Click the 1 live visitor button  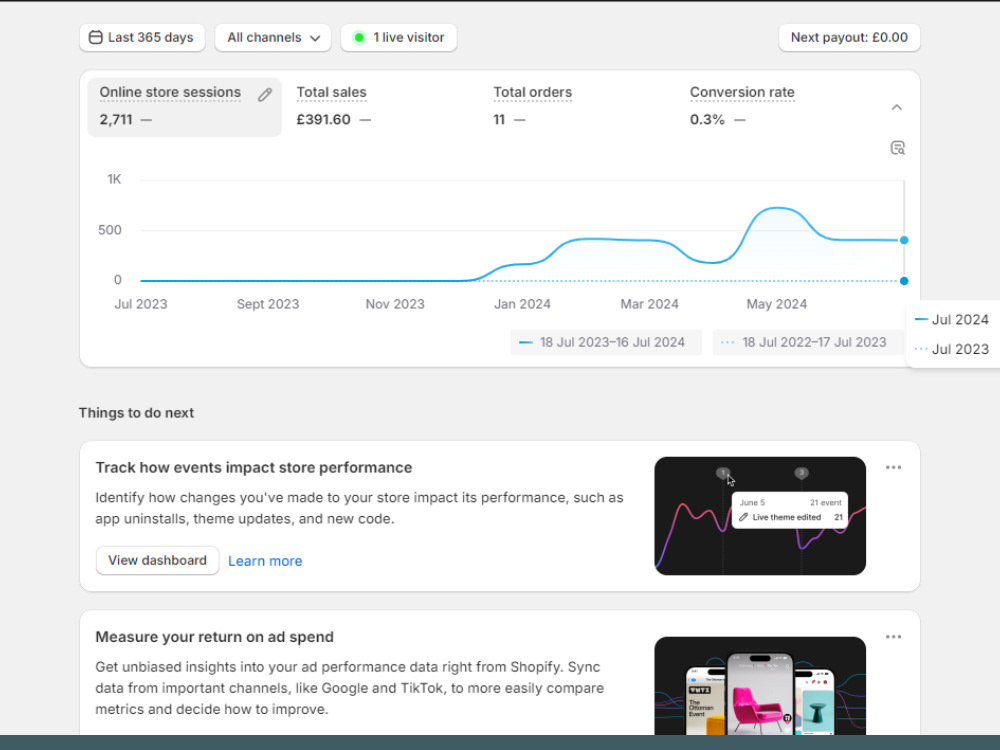point(399,38)
